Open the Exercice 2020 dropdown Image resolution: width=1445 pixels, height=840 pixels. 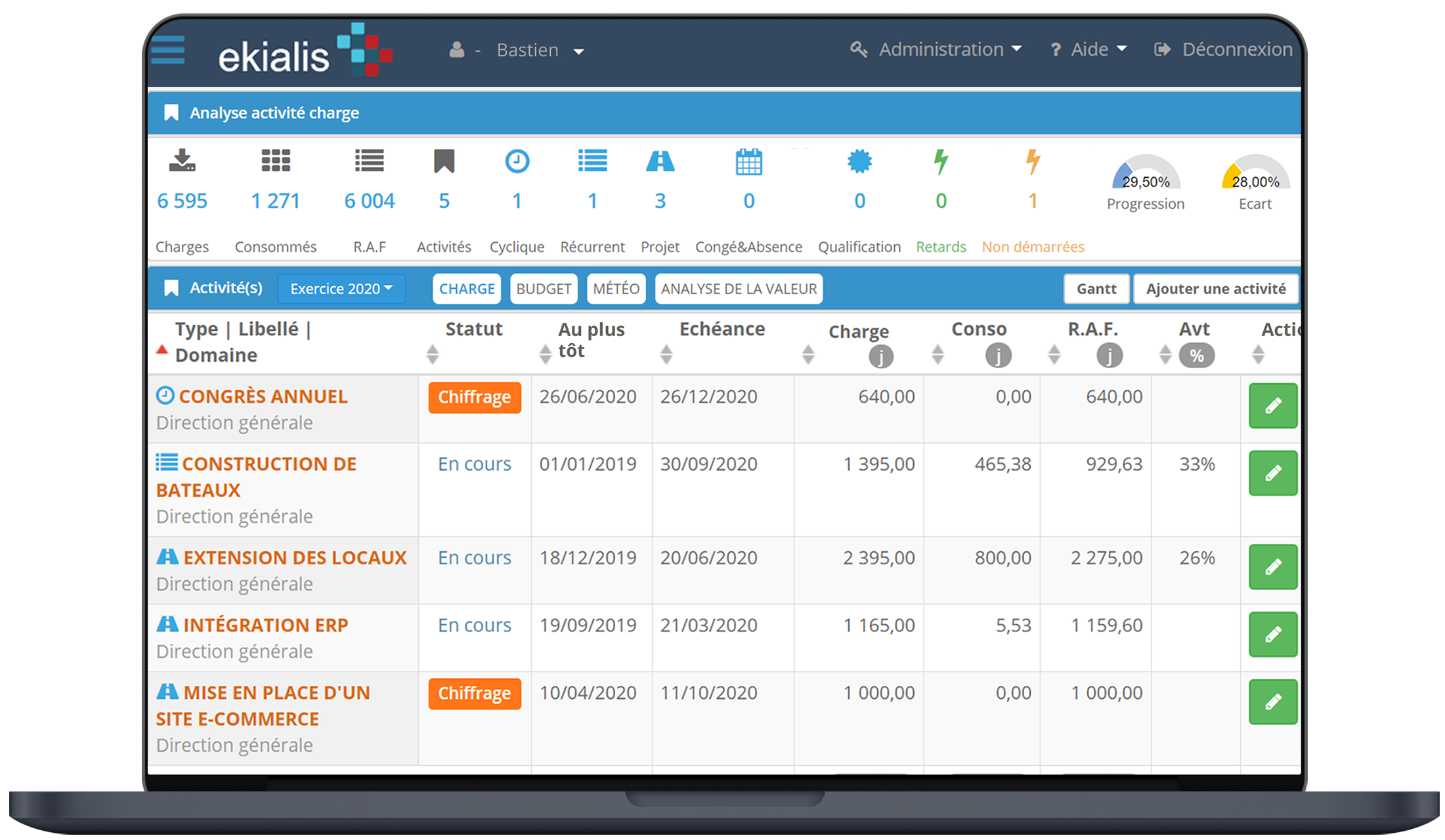(x=341, y=289)
